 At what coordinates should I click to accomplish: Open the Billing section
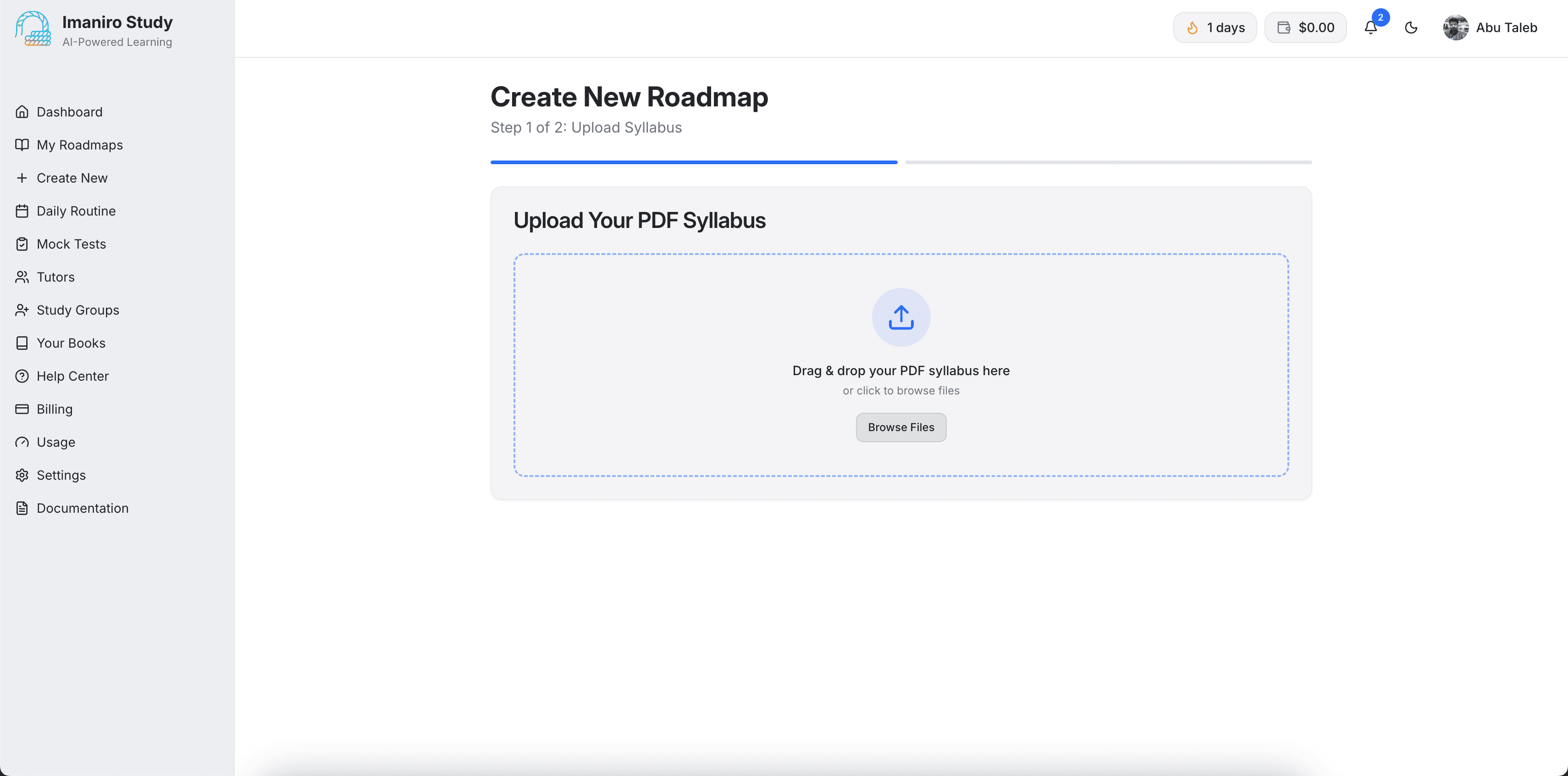point(55,409)
